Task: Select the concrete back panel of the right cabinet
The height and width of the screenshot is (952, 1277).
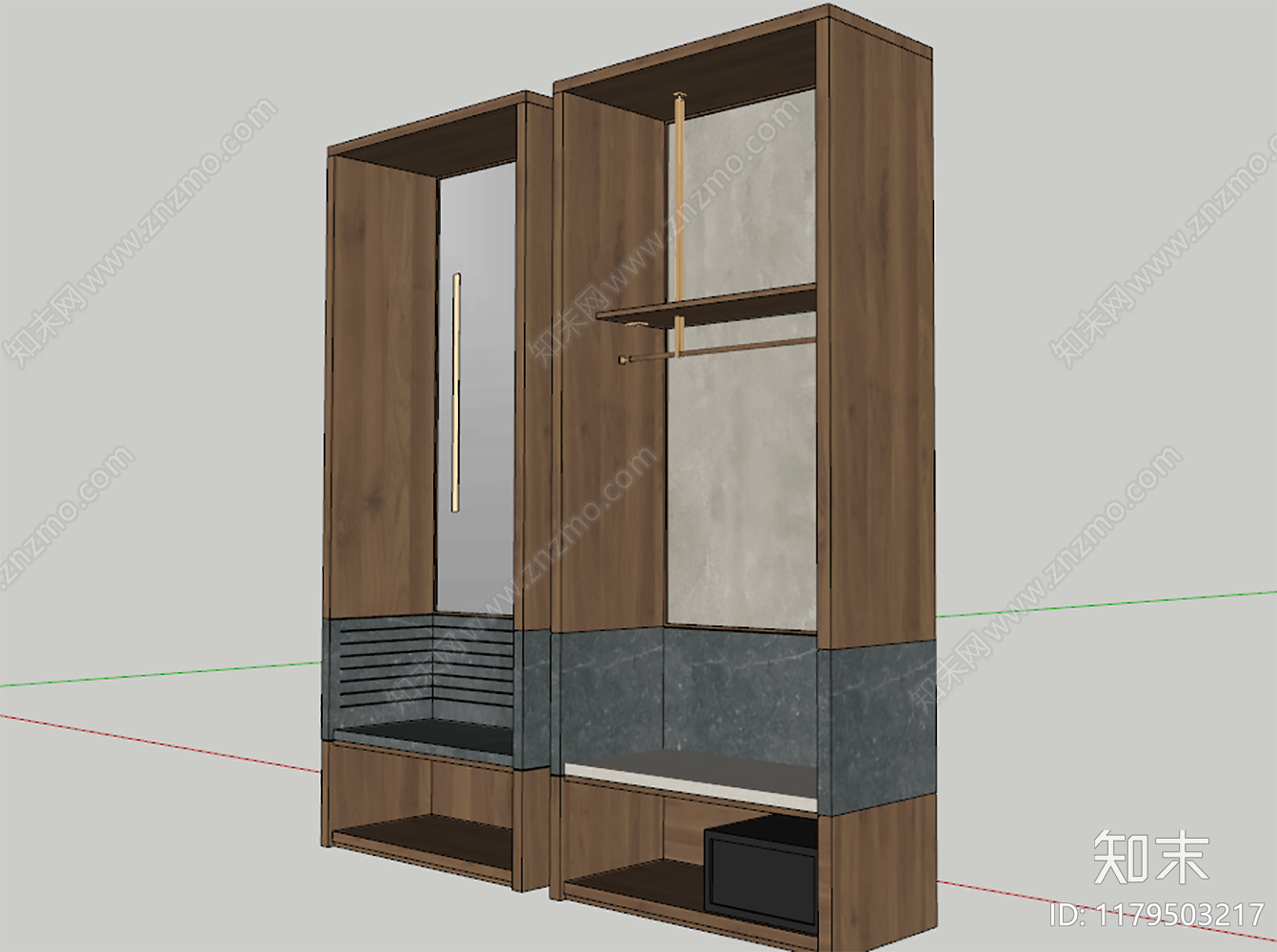Action: (741, 362)
